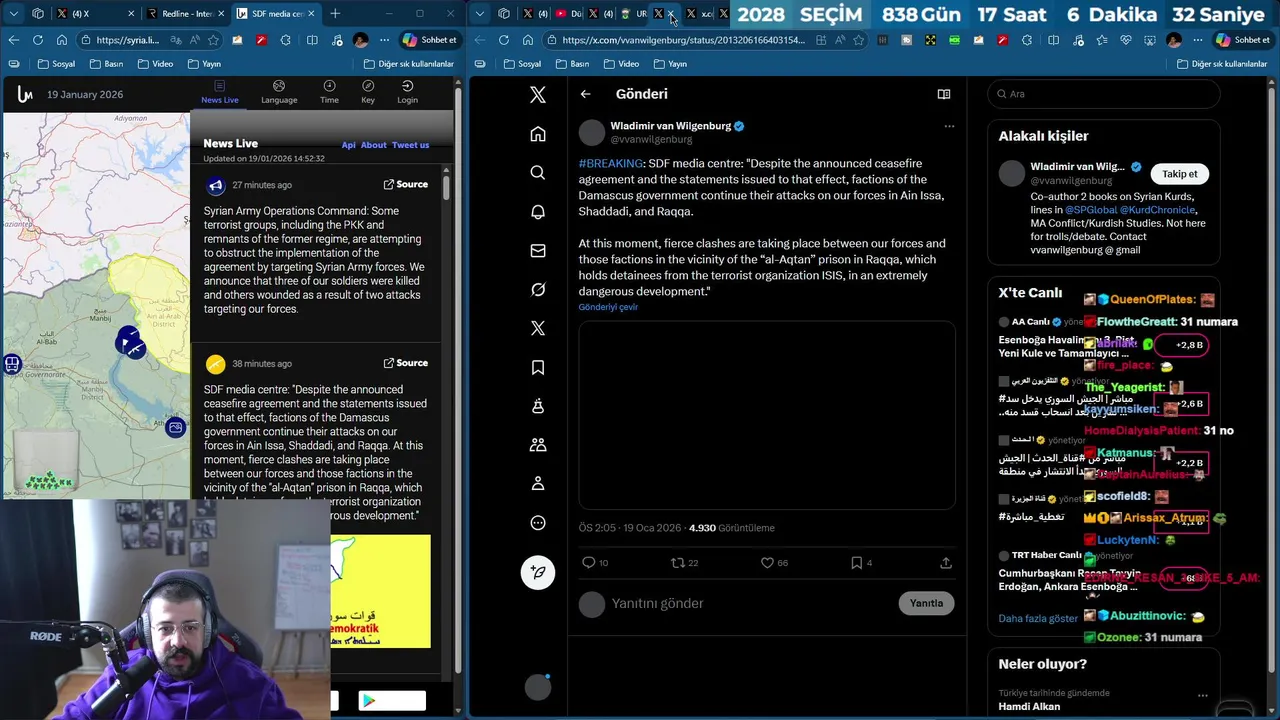Click the @SPGlobal mention in the bio
This screenshot has height=720, width=1280.
1091,210
